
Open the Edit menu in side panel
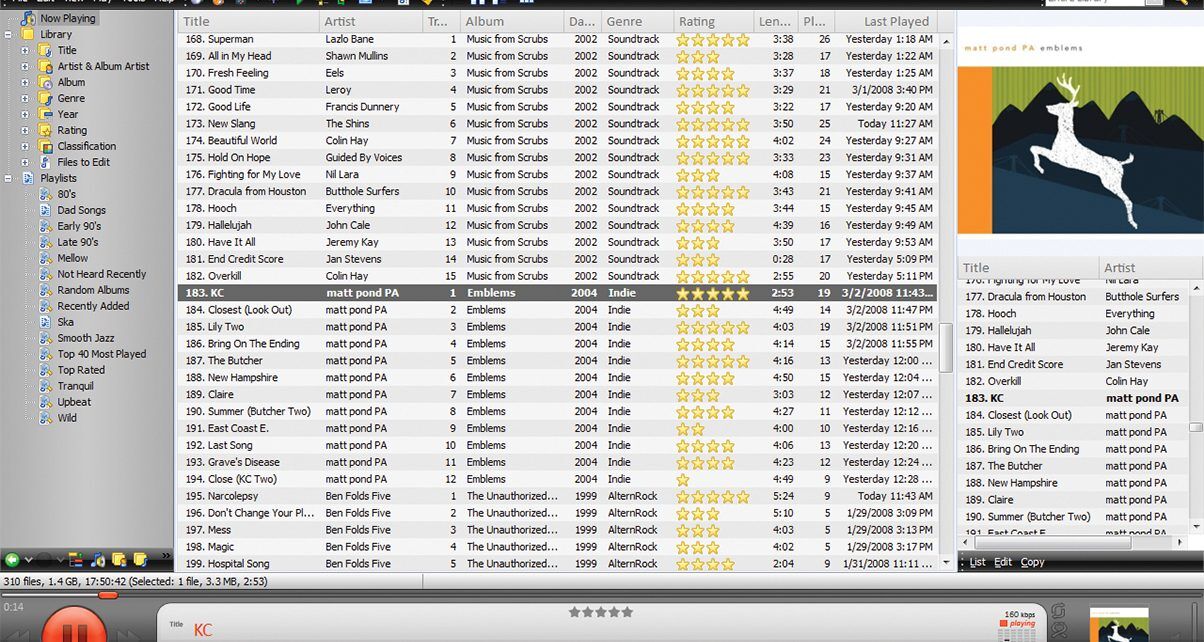pyautogui.click(x=1002, y=562)
